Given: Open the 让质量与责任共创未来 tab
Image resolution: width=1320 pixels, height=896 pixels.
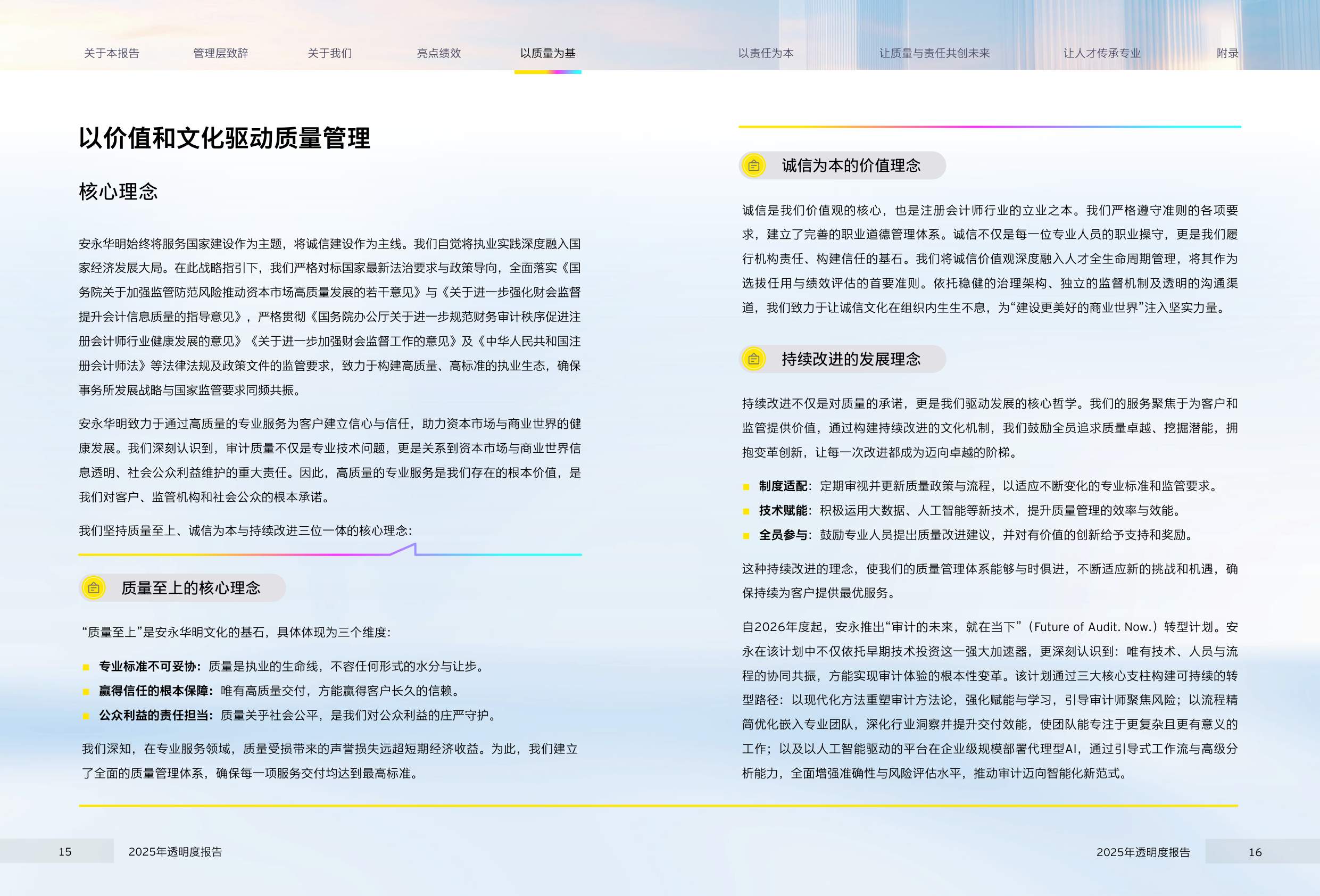Looking at the screenshot, I should (934, 53).
